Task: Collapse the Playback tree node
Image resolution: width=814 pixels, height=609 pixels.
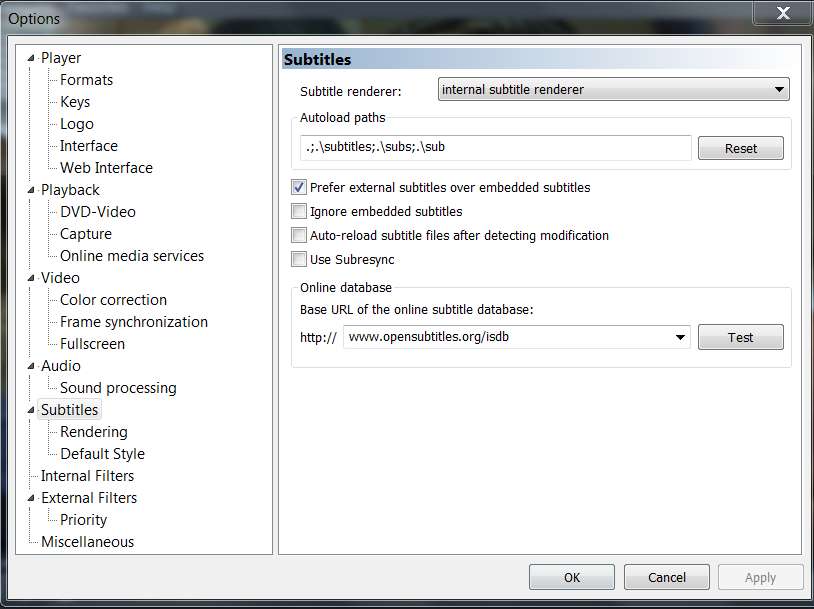Action: 31,190
